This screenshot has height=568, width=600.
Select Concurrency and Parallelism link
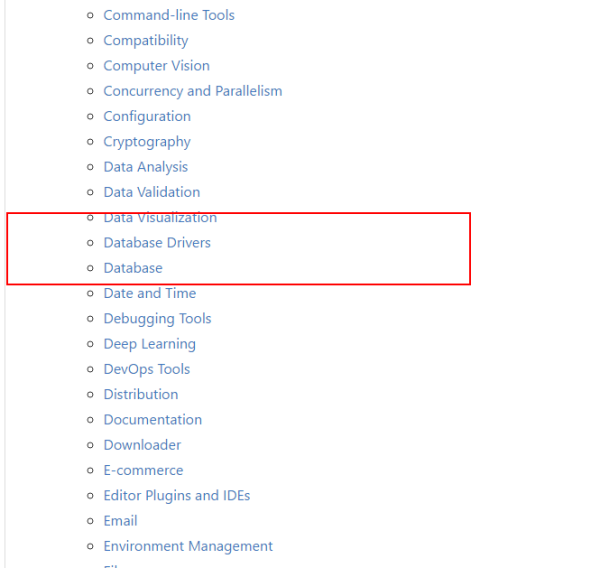pyautogui.click(x=193, y=91)
